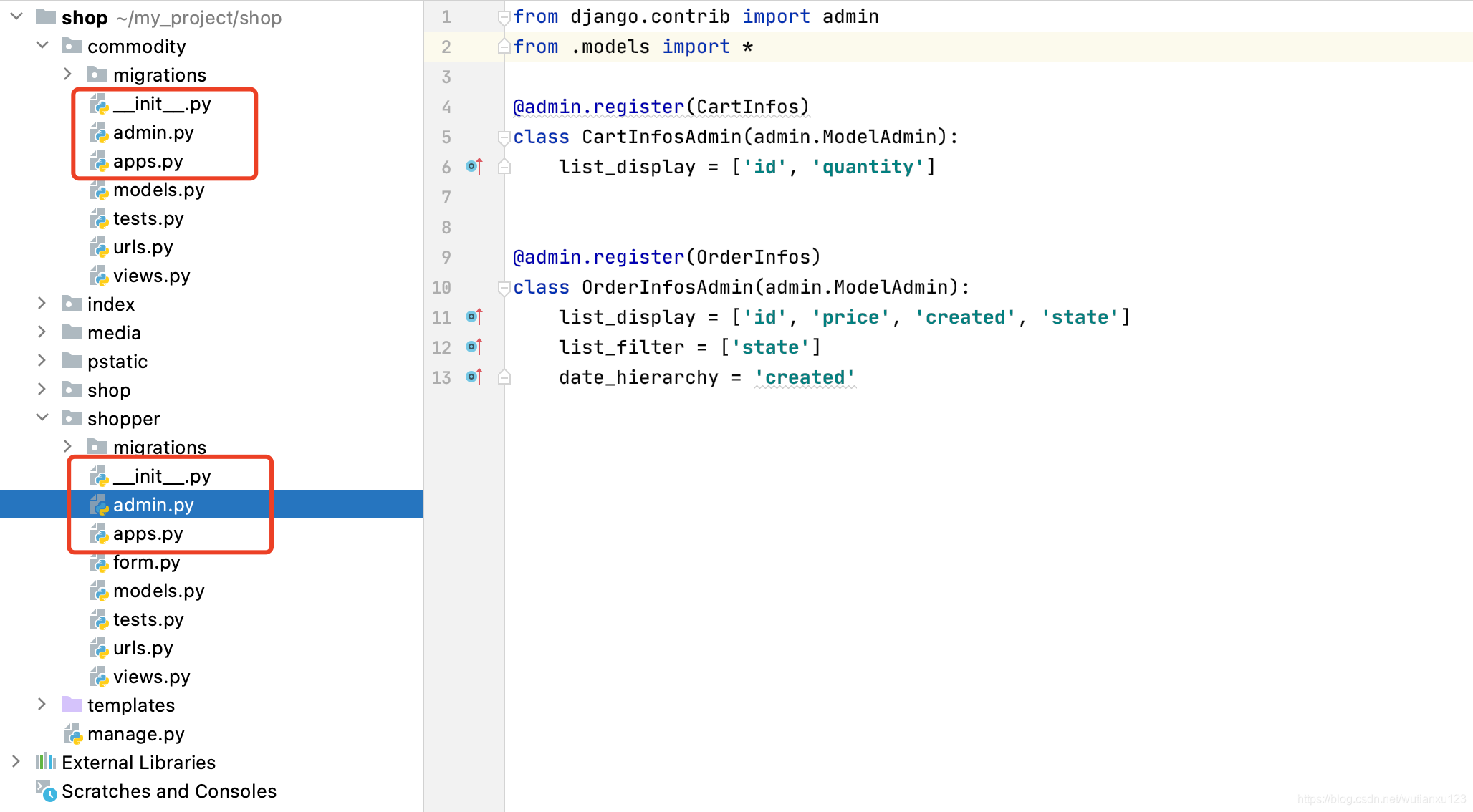Viewport: 1473px width, 812px height.
Task: Click the 'state' string on line 12
Action: pyautogui.click(x=770, y=347)
